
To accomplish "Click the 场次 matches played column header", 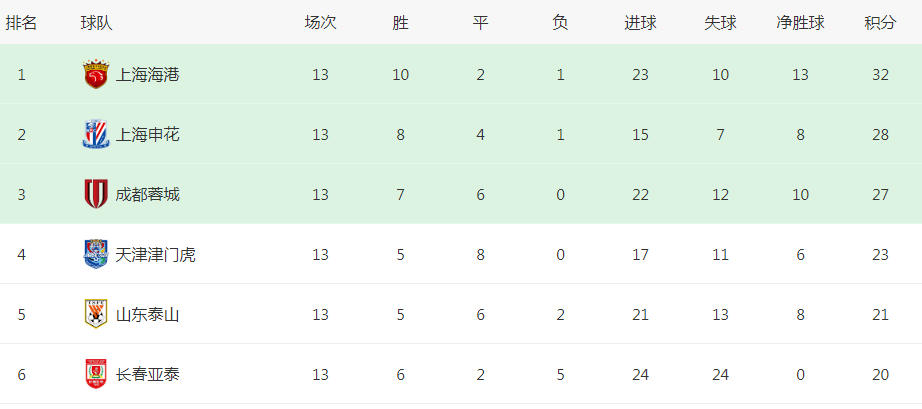I will point(320,23).
